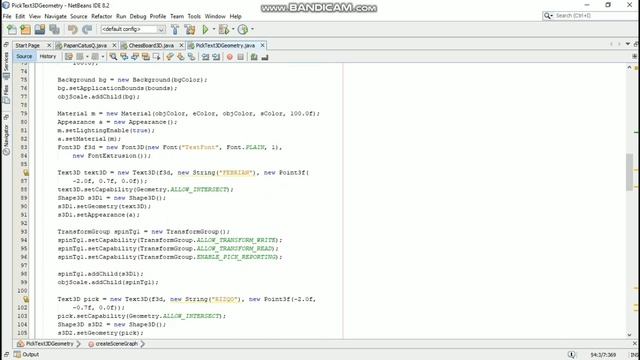Click the Search (Ctrl+I) field

point(590,16)
